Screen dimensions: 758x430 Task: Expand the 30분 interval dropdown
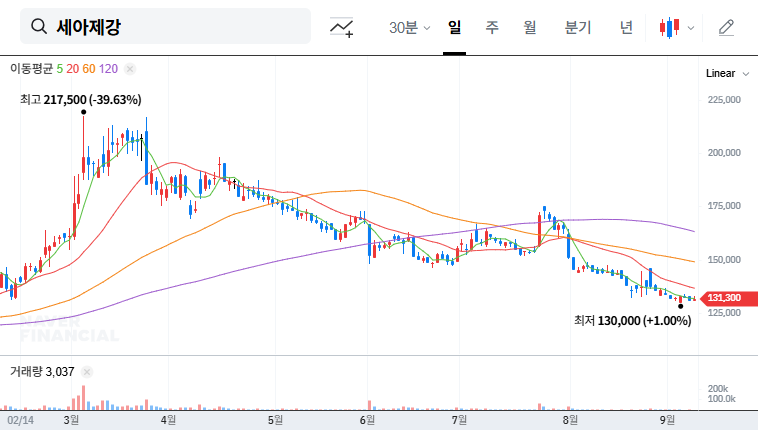pos(409,28)
